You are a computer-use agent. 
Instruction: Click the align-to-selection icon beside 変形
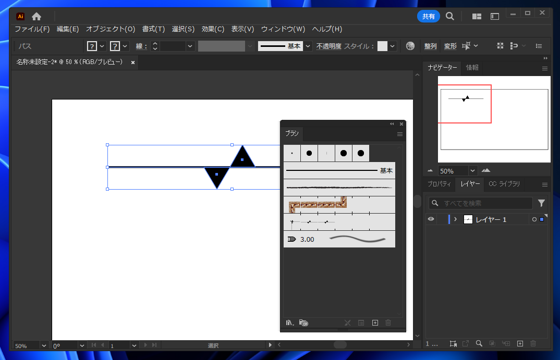466,46
